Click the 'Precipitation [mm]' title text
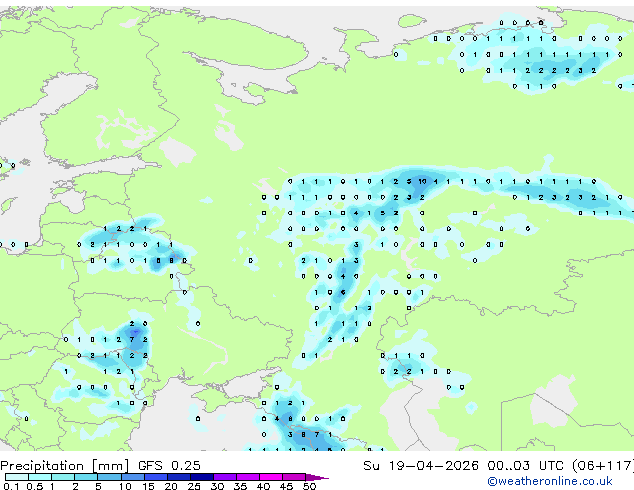The height and width of the screenshot is (490, 634). 65,466
